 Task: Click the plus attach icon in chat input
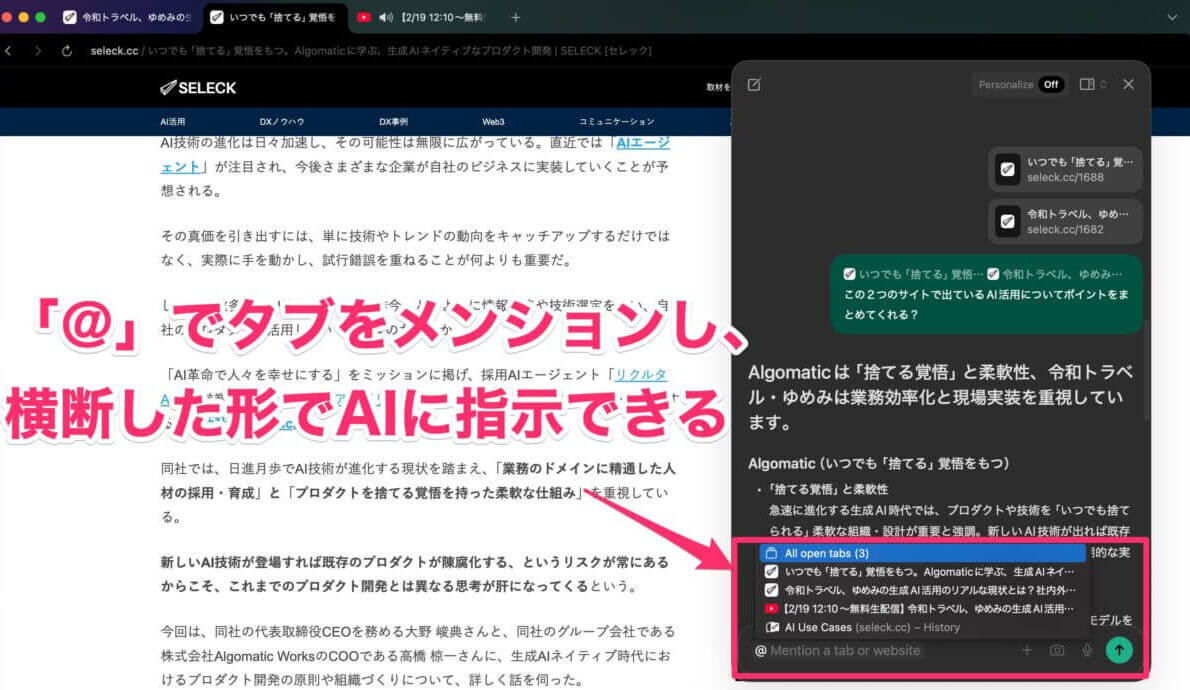[x=1027, y=651]
